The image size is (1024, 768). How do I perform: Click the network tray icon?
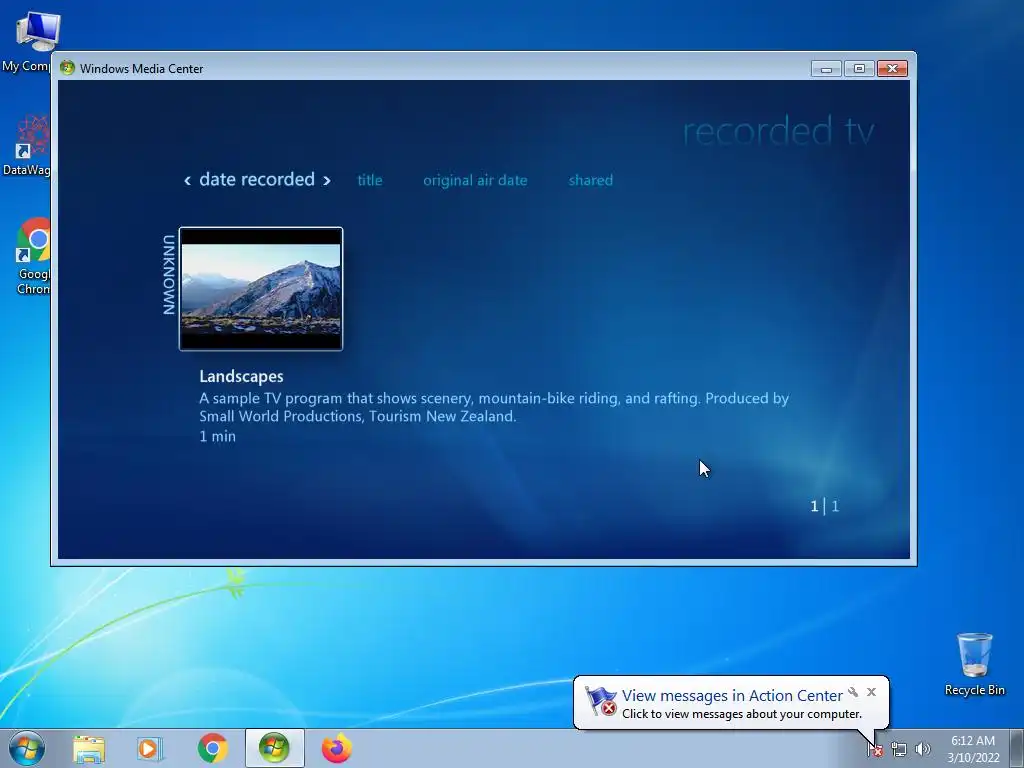pos(899,749)
